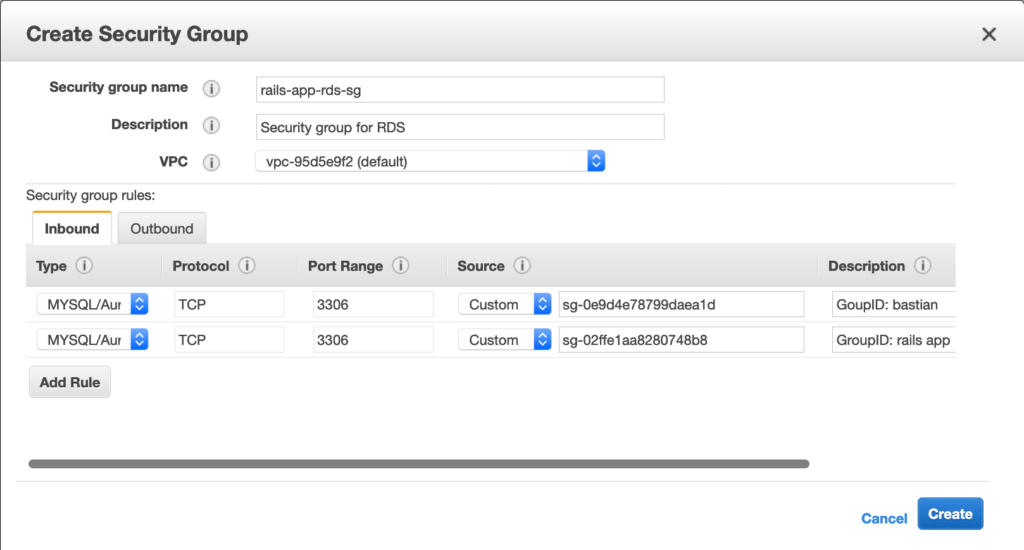Image resolution: width=1024 pixels, height=550 pixels.
Task: Click the blue Create button
Action: [950, 514]
